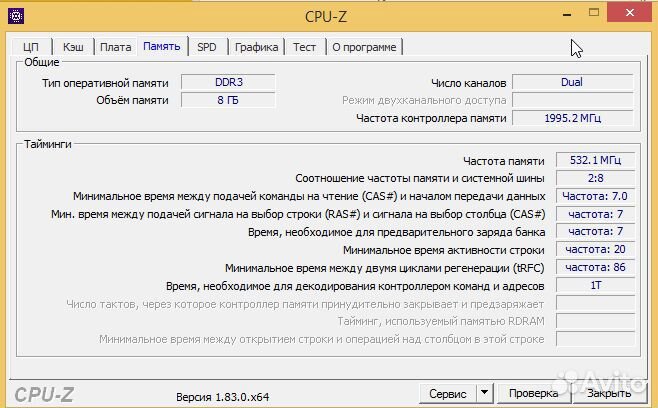Click the 8 ГБ memory size field
Image resolution: width=658 pixels, height=408 pixels.
point(228,100)
